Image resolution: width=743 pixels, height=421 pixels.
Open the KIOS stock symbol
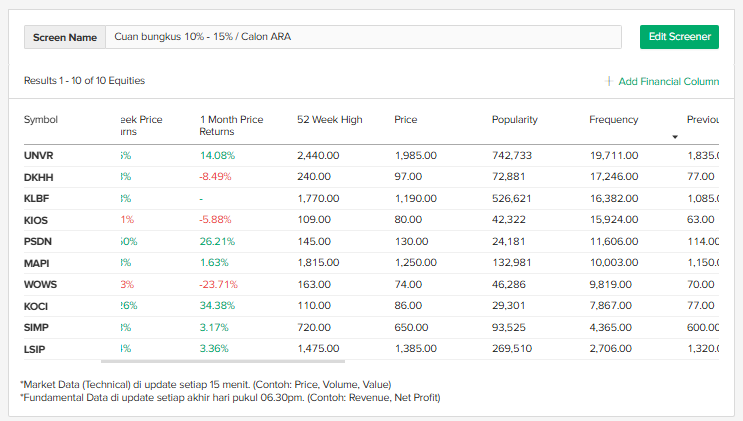[x=36, y=220]
